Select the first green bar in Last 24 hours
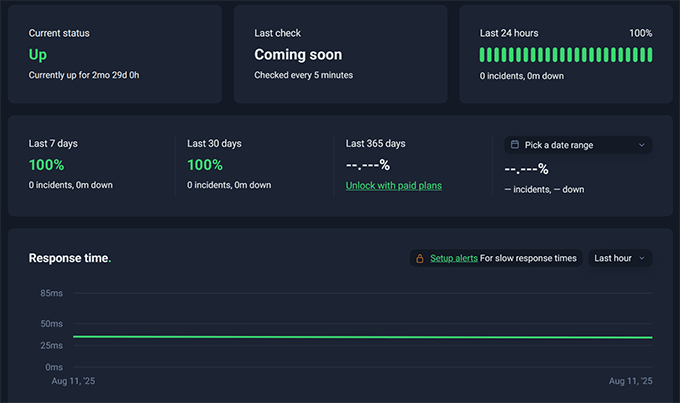680x403 pixels. (483, 54)
